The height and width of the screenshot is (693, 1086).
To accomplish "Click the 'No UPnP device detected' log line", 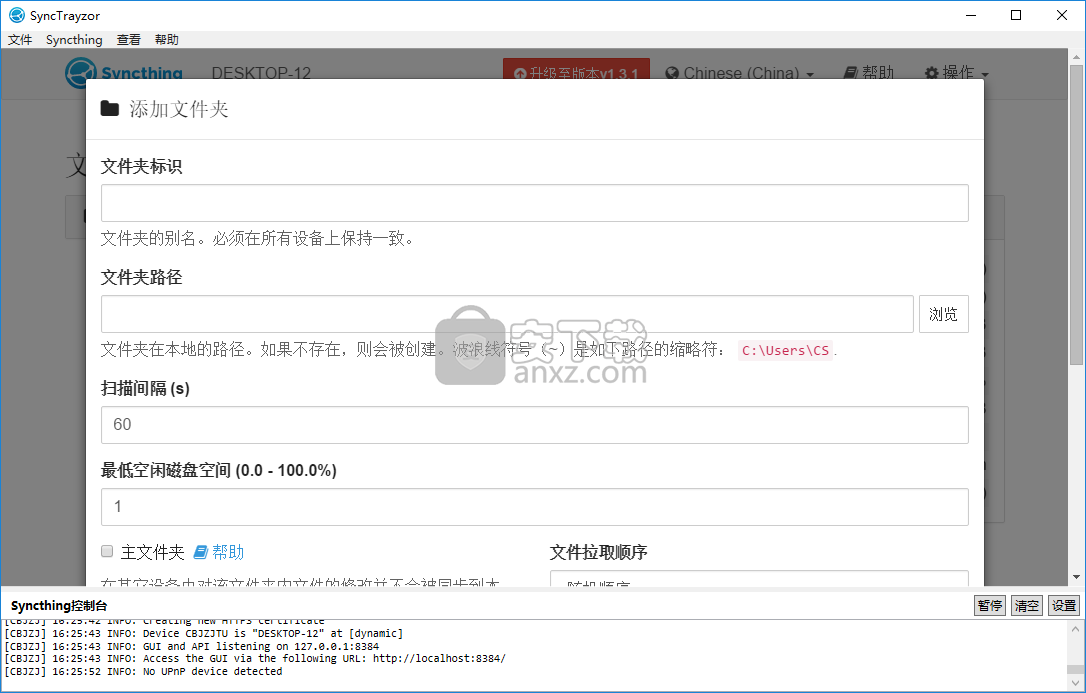I will pyautogui.click(x=143, y=671).
